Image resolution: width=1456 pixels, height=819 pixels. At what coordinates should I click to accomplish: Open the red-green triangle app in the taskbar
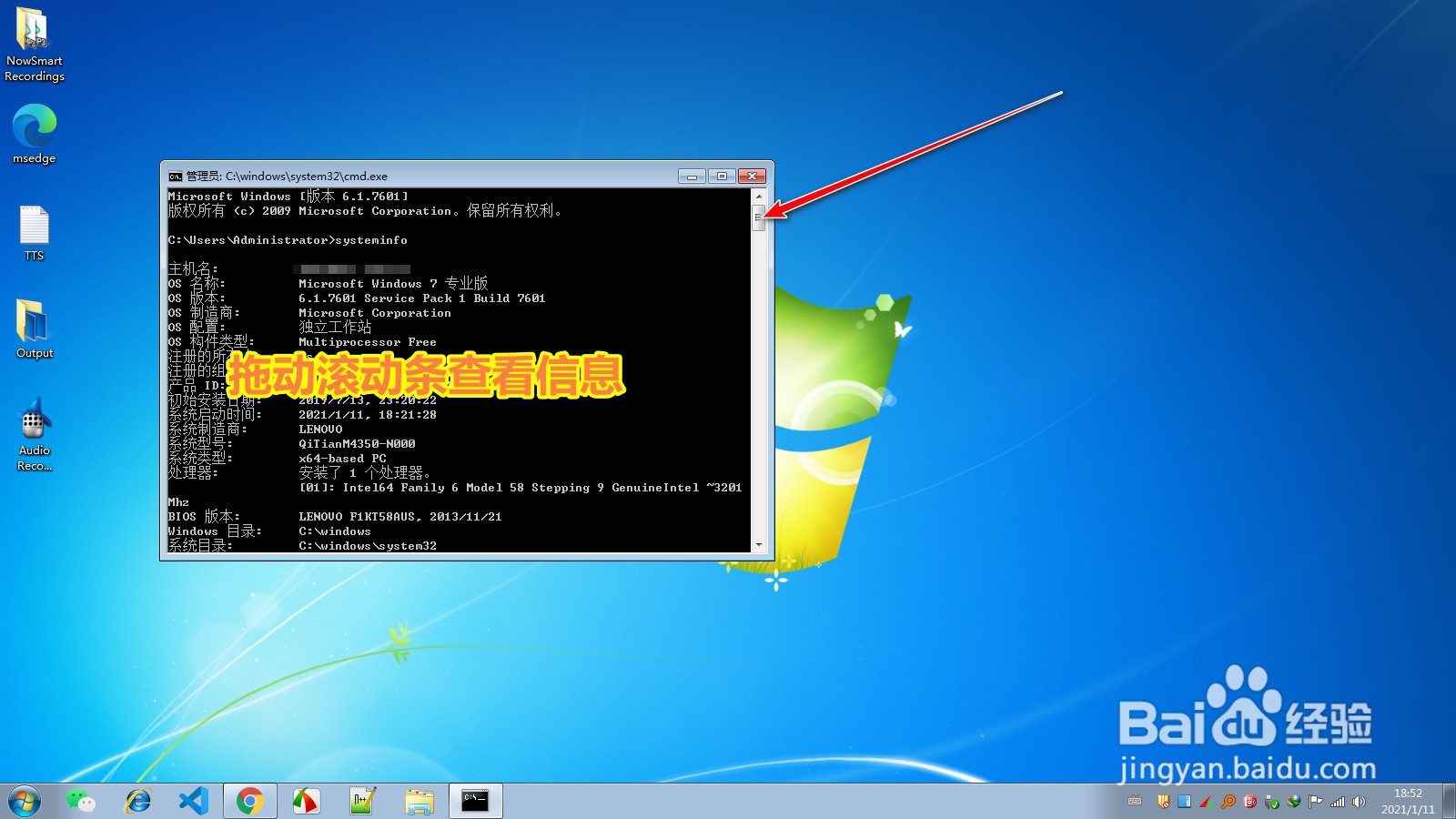(x=306, y=801)
